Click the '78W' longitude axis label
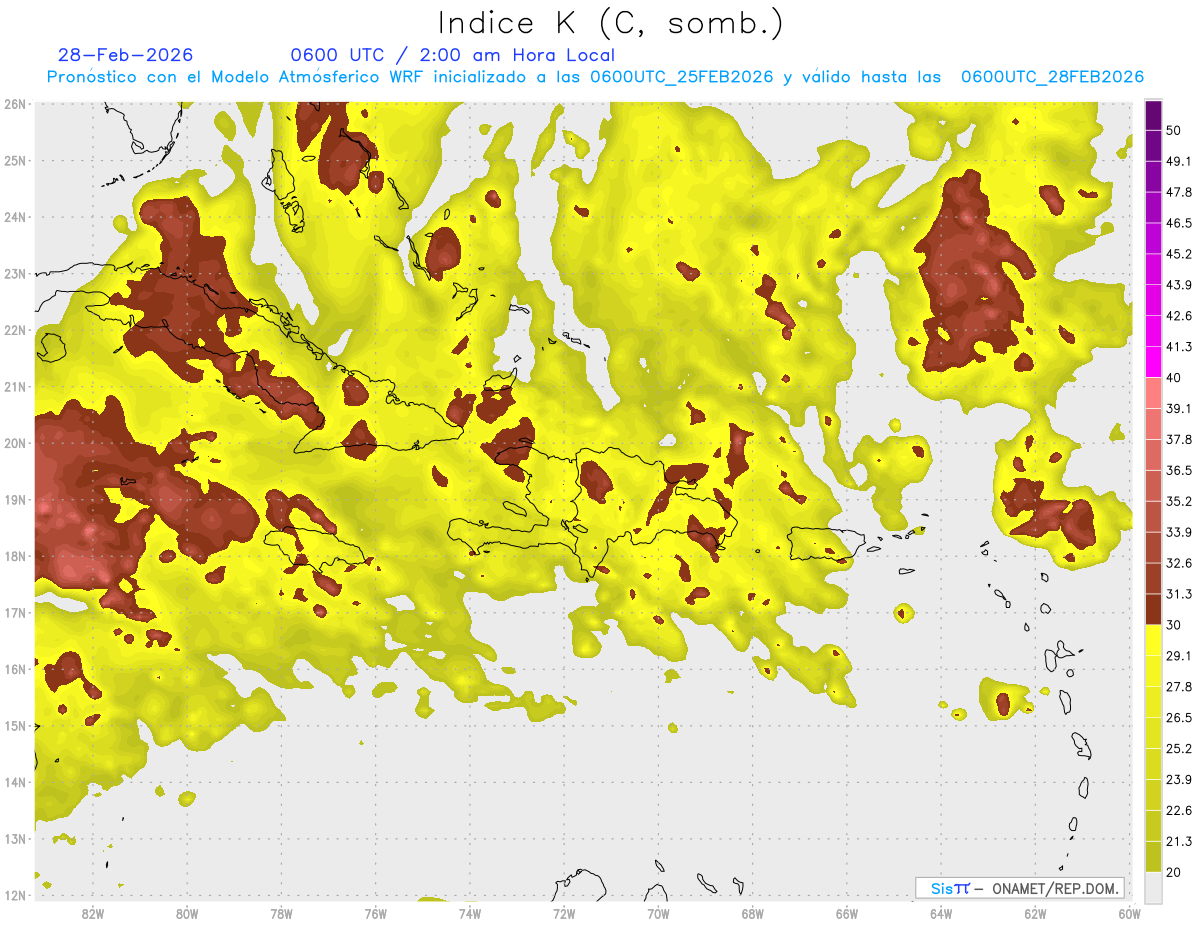The image size is (1200, 927). (x=281, y=914)
